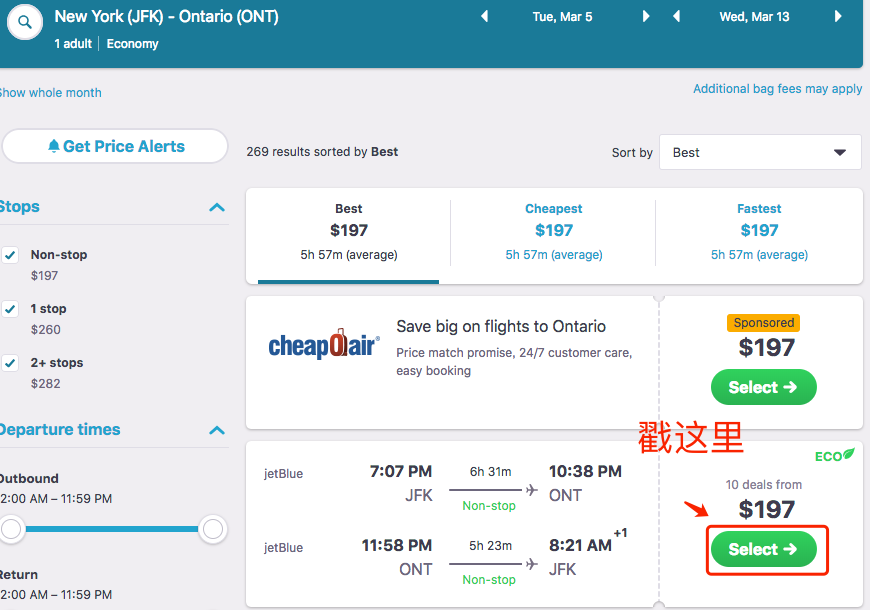The height and width of the screenshot is (610, 870).
Task: Click the ECO leaf badge
Action: tap(834, 456)
